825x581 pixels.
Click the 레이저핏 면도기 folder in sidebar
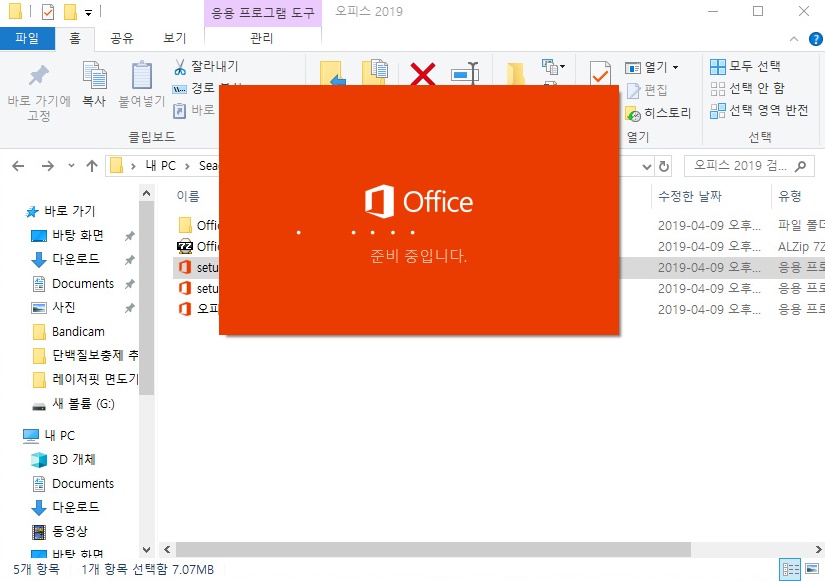tap(85, 379)
